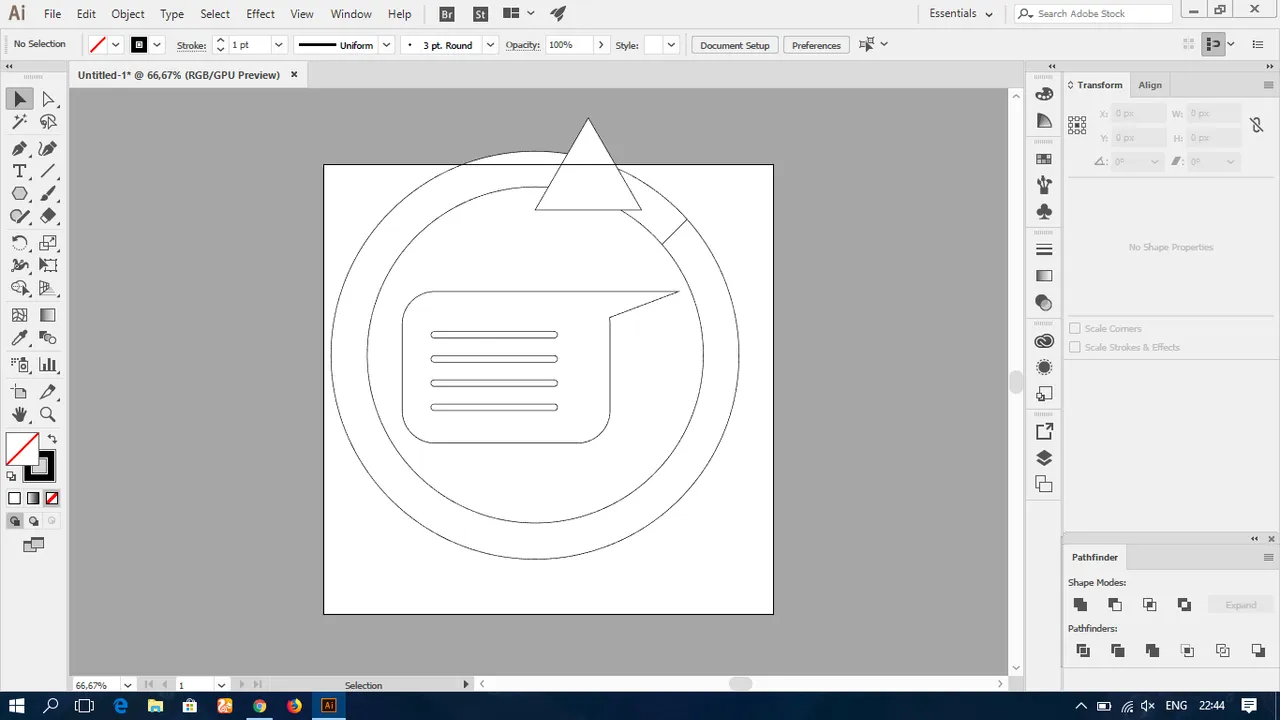Select the Rotate tool
1280x720 pixels.
pyautogui.click(x=19, y=243)
